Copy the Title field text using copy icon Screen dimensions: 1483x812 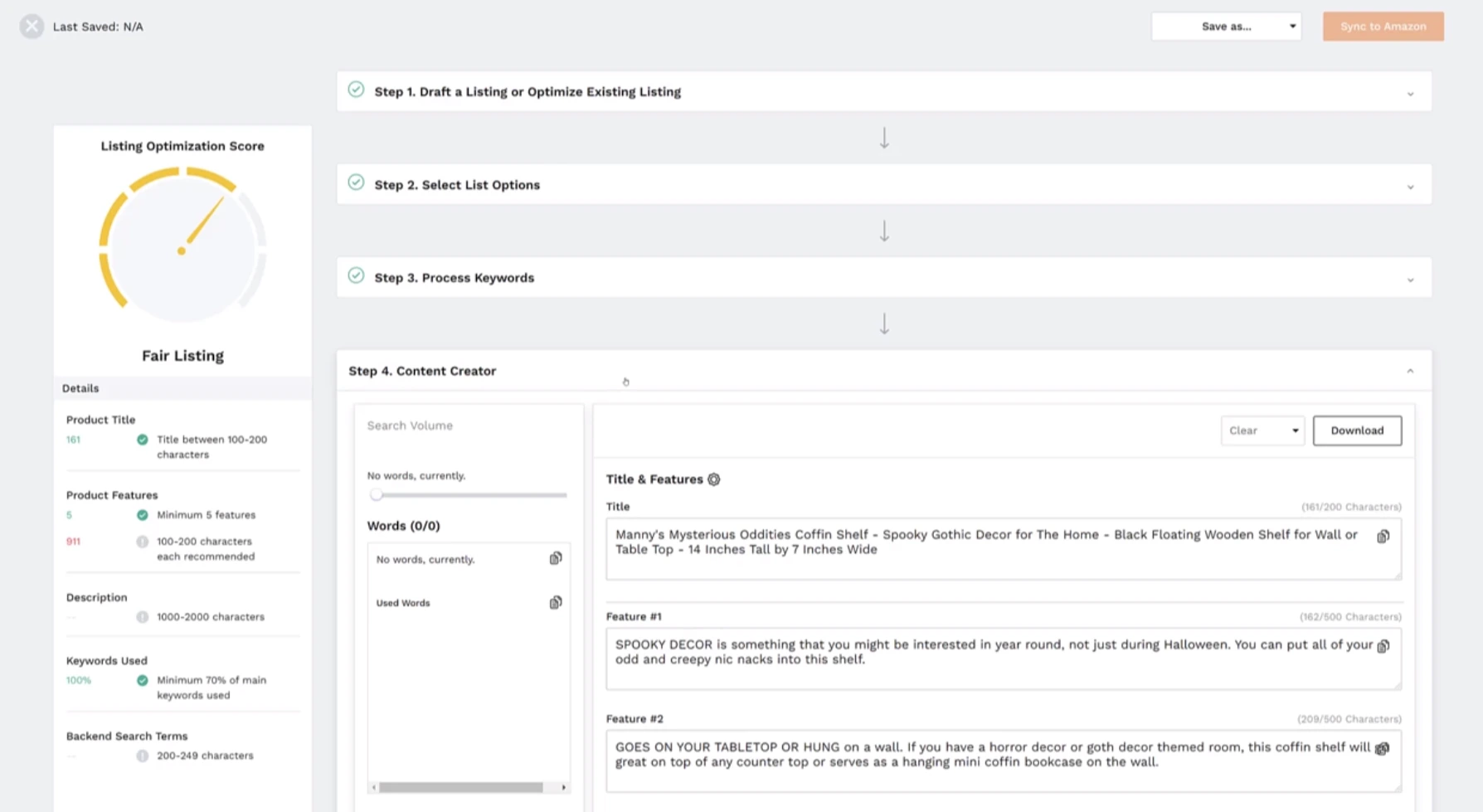coord(1383,537)
